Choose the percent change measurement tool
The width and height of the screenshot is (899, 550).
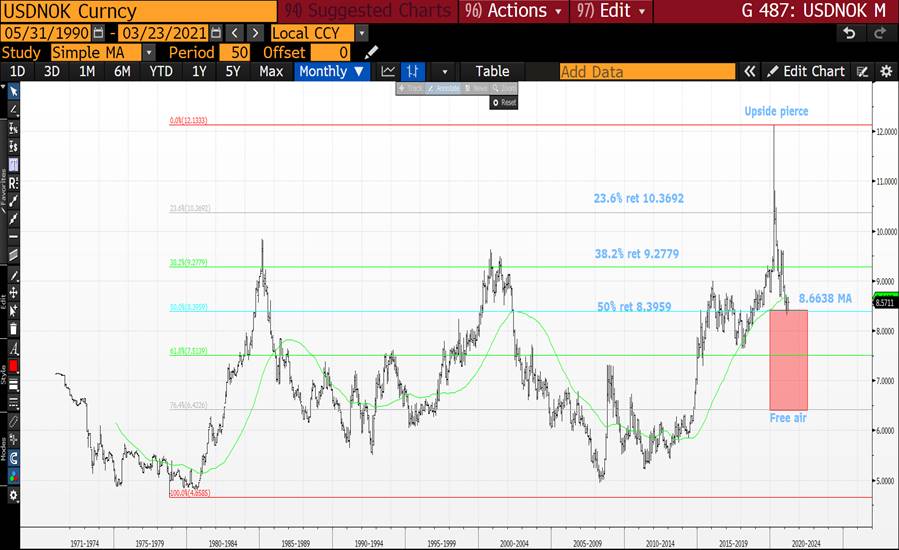click(13, 128)
